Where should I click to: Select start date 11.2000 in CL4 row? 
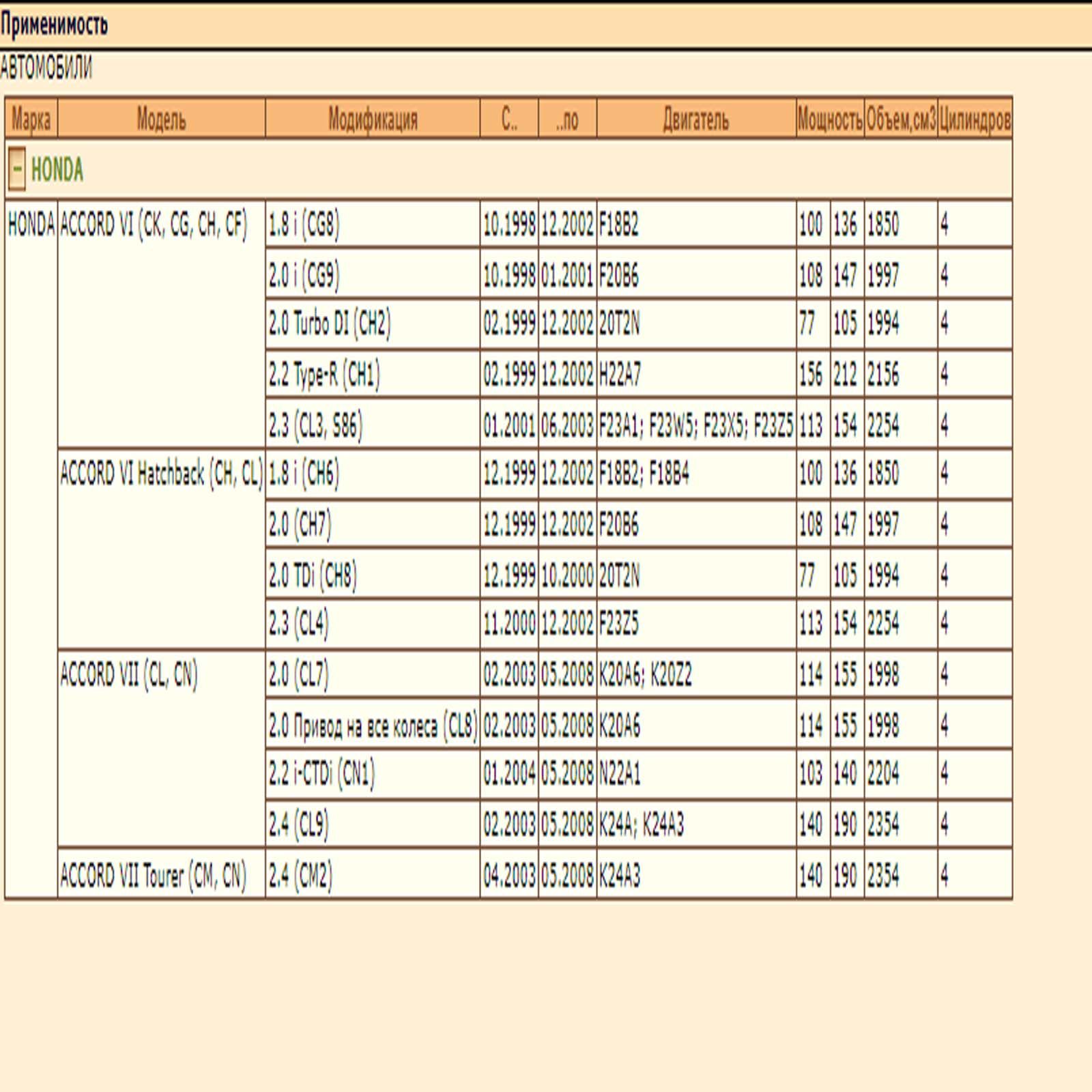[509, 623]
